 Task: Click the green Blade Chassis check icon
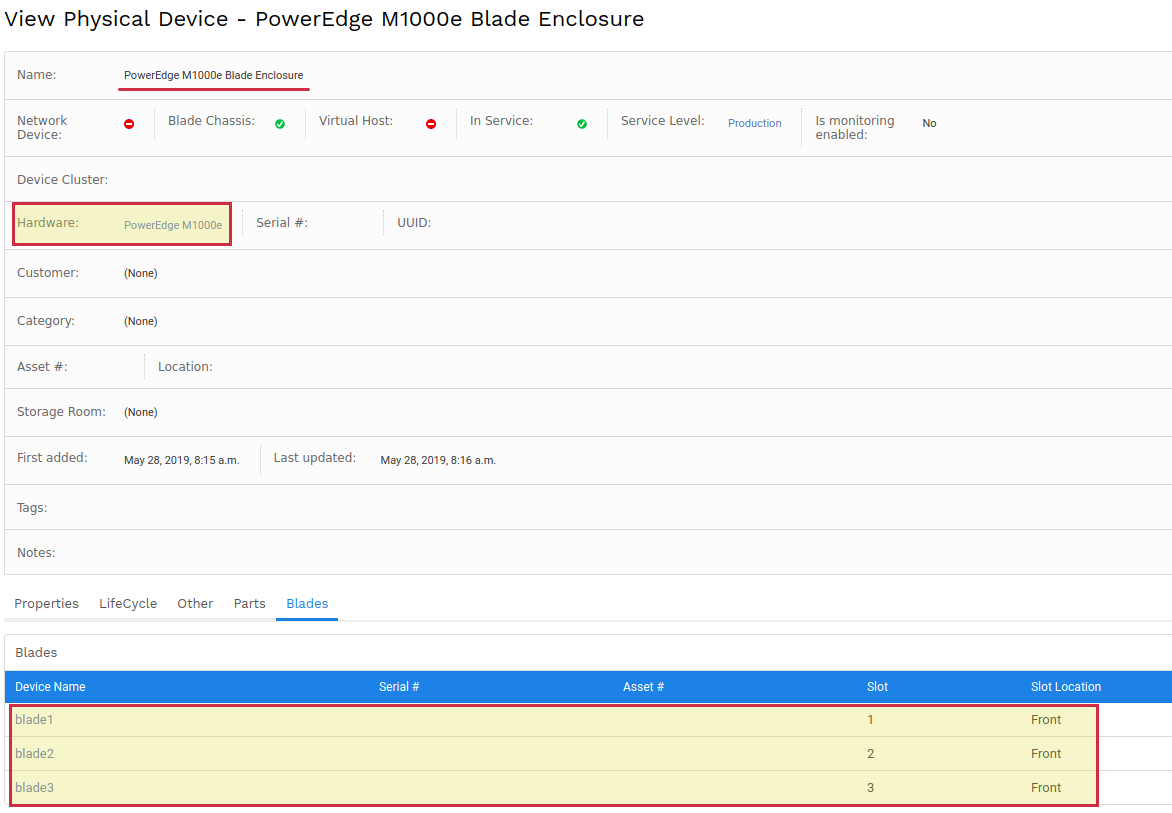click(280, 124)
